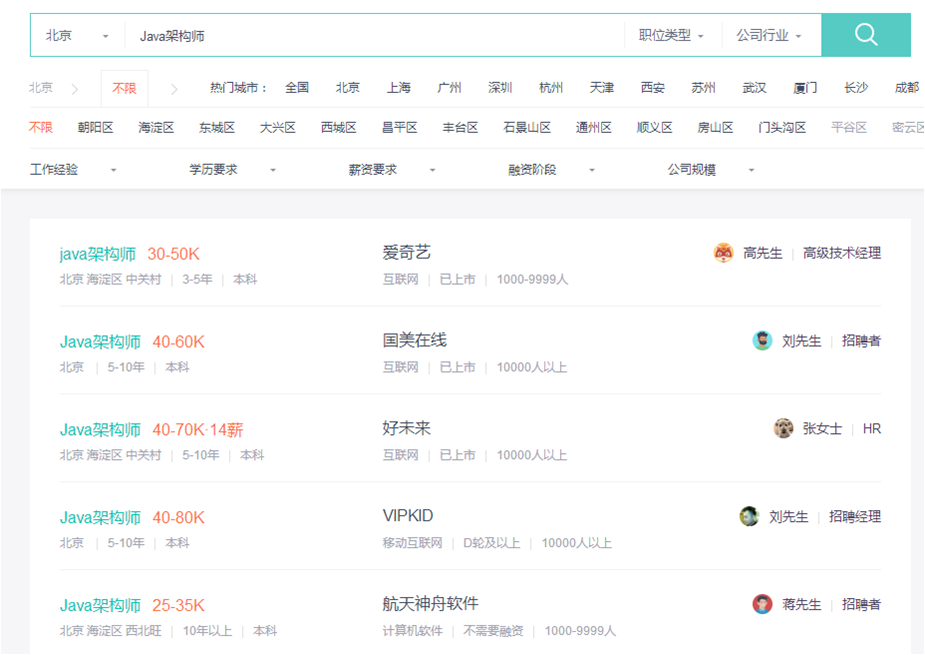Open the 北京 city dropdown in search bar
Screen dimensions: 925x655
(77, 35)
